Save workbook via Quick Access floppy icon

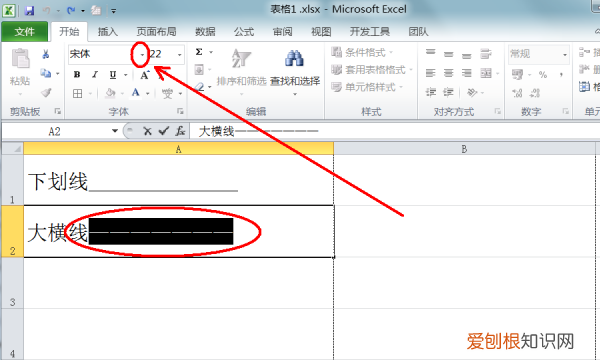coord(29,11)
